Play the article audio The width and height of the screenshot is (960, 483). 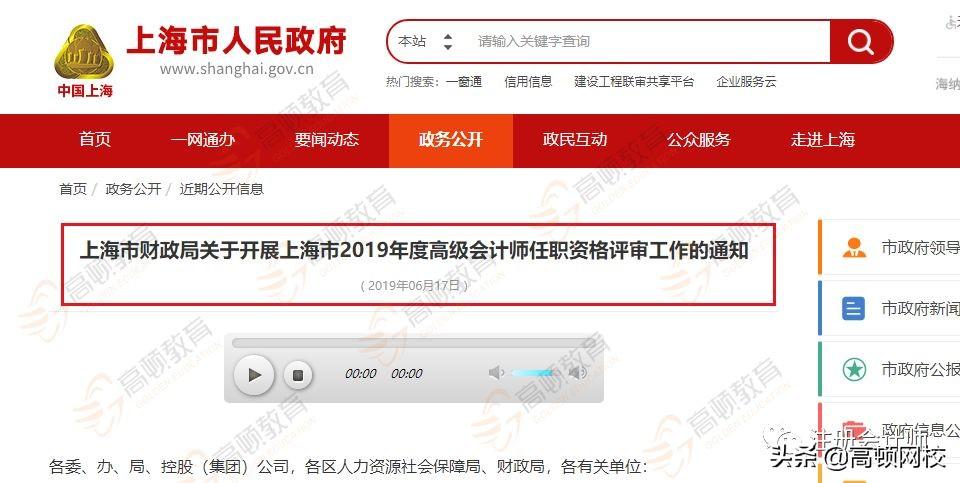click(254, 375)
